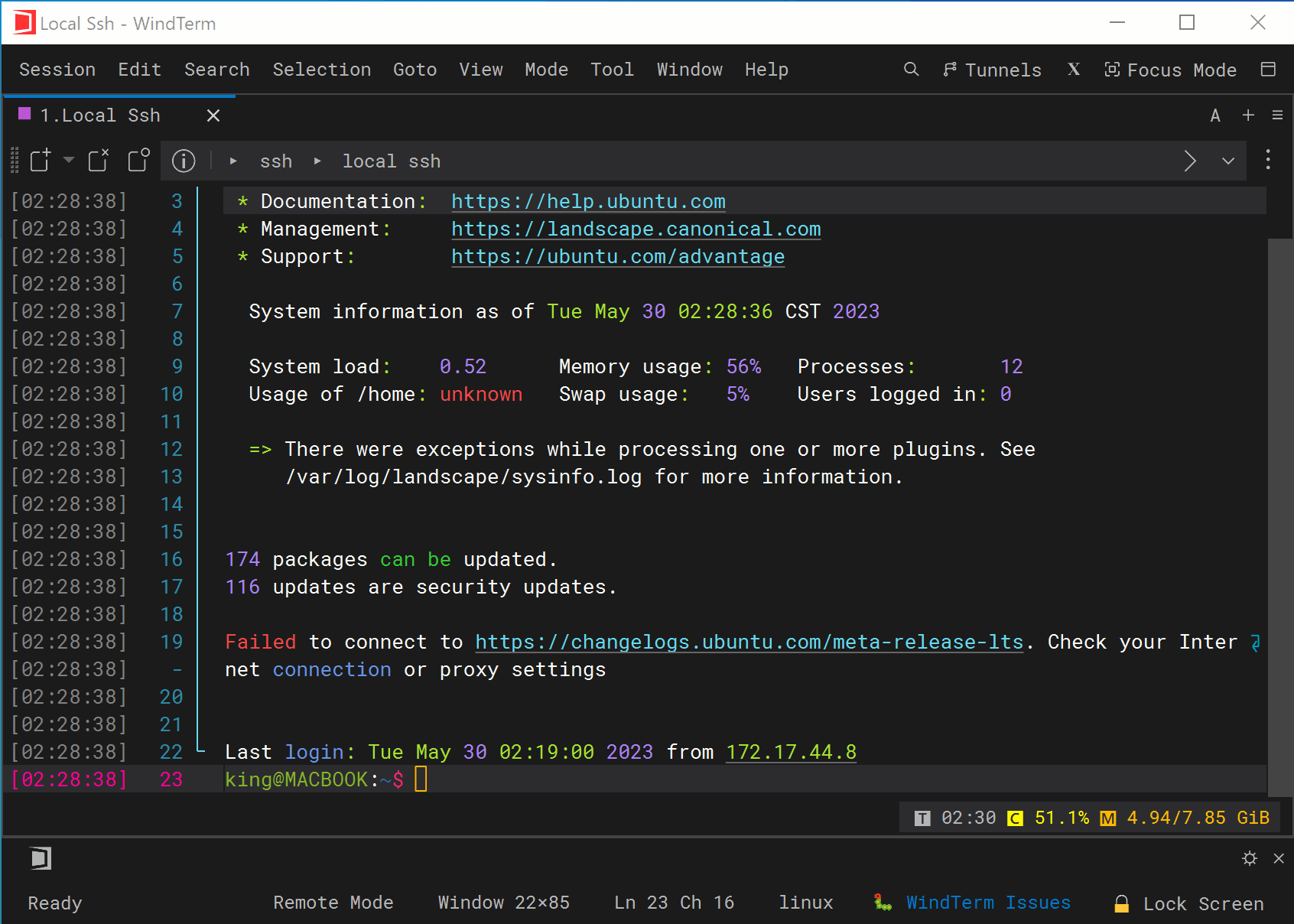
Task: Expand the new session dropdown arrow
Action: pyautogui.click(x=69, y=161)
